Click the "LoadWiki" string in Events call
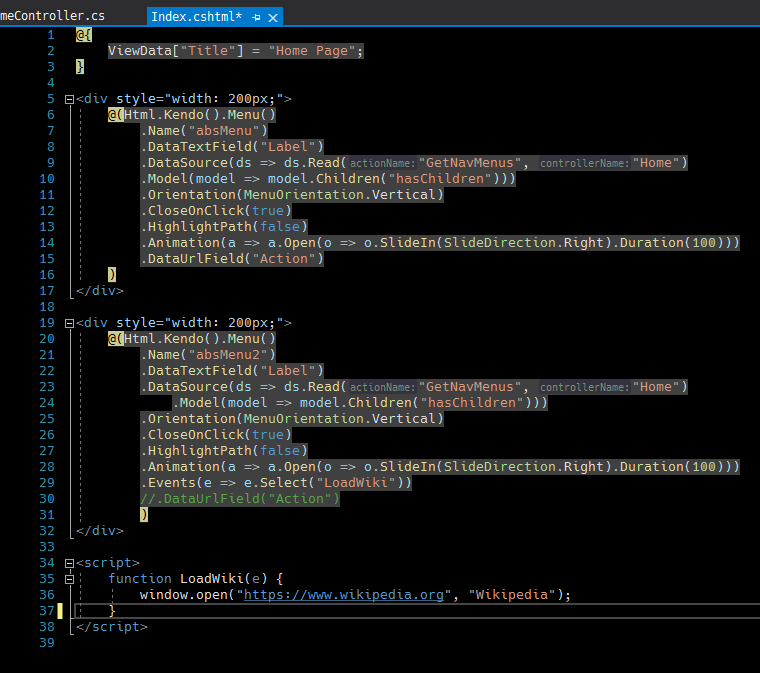760x673 pixels. tap(357, 483)
